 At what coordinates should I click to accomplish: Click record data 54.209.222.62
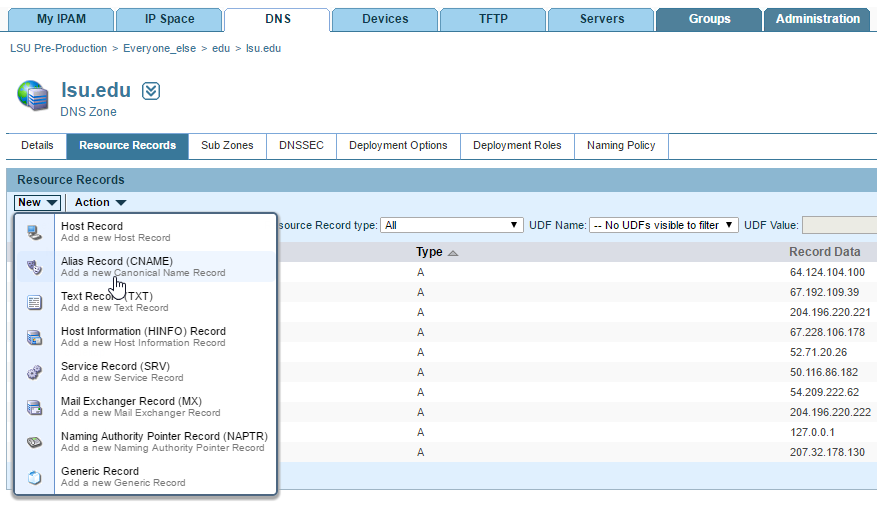click(824, 393)
